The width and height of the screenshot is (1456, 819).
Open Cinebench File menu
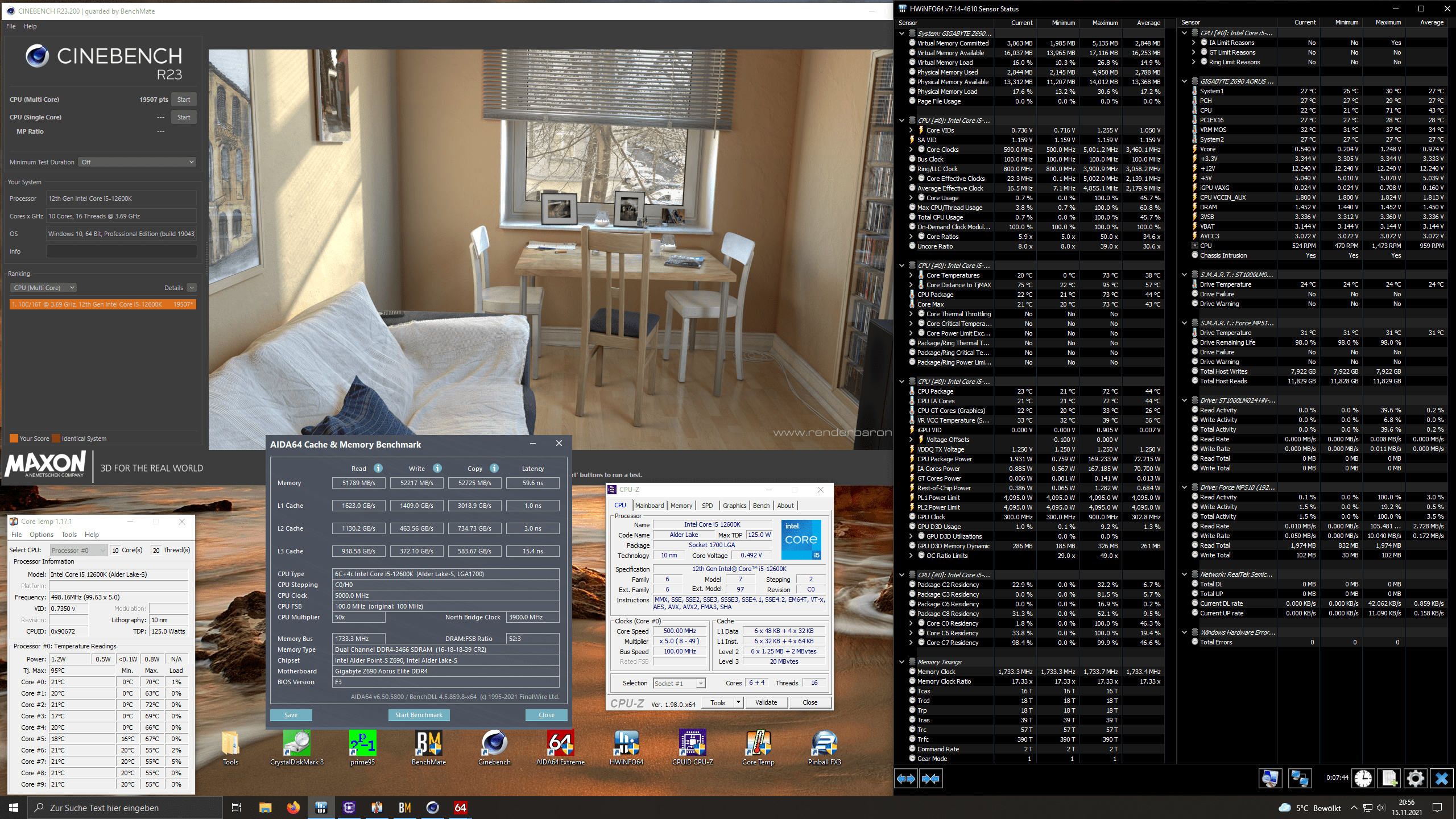point(11,26)
